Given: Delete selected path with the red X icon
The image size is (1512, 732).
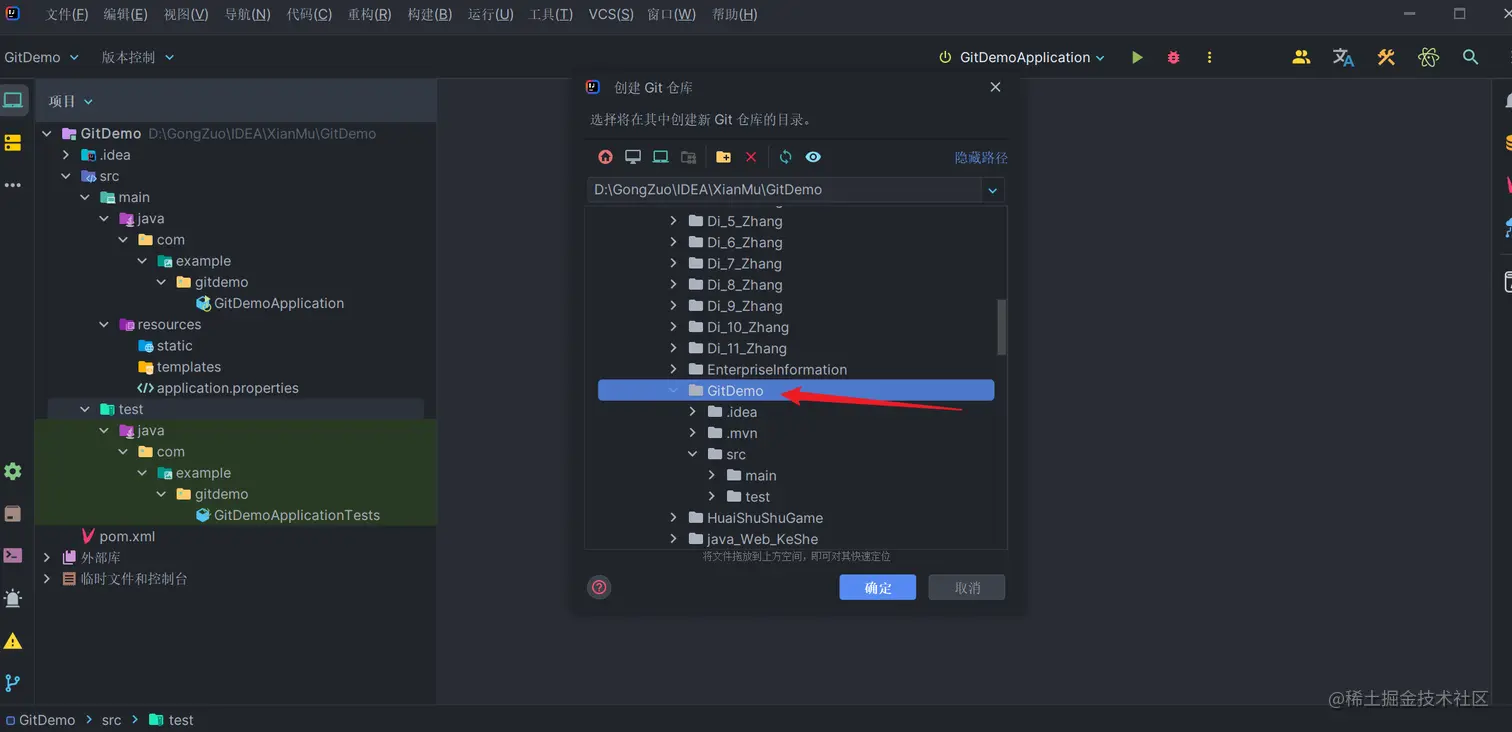Looking at the screenshot, I should (x=752, y=157).
